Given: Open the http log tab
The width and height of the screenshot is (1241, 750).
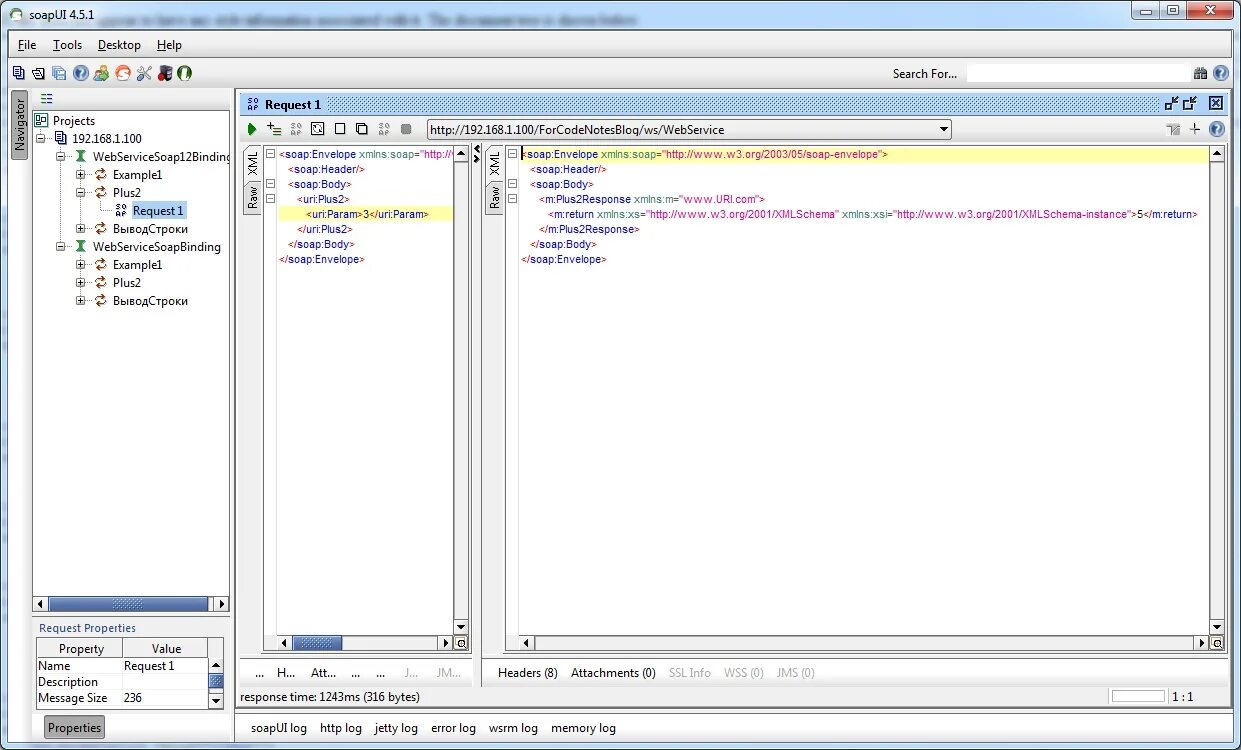Looking at the screenshot, I should (x=340, y=728).
